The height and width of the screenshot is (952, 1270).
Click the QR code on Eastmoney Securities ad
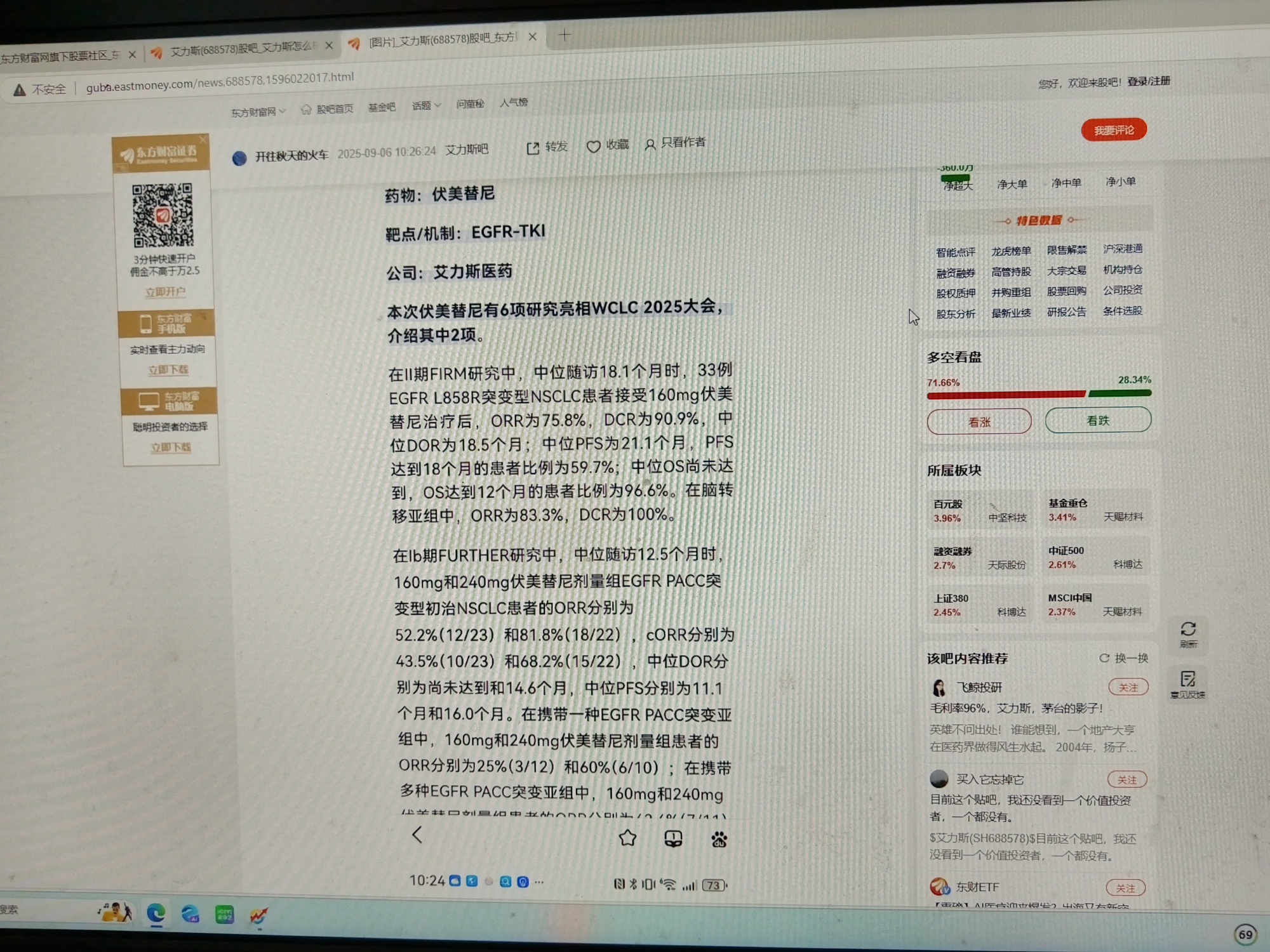coord(163,215)
